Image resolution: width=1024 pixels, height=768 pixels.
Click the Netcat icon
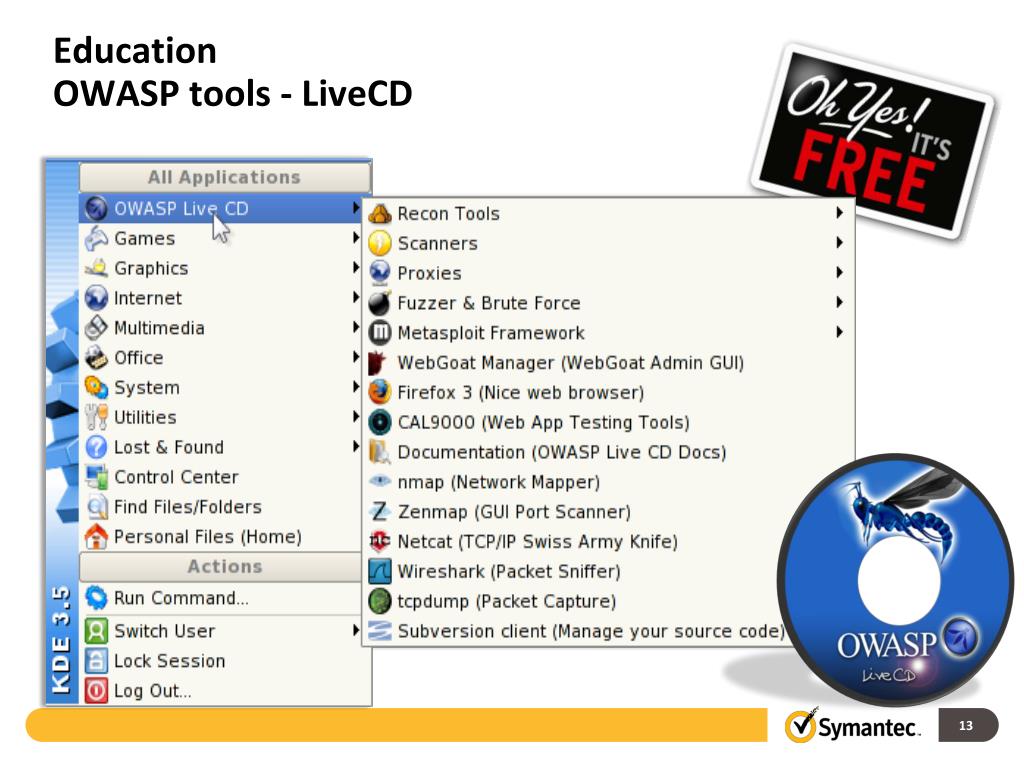(379, 541)
